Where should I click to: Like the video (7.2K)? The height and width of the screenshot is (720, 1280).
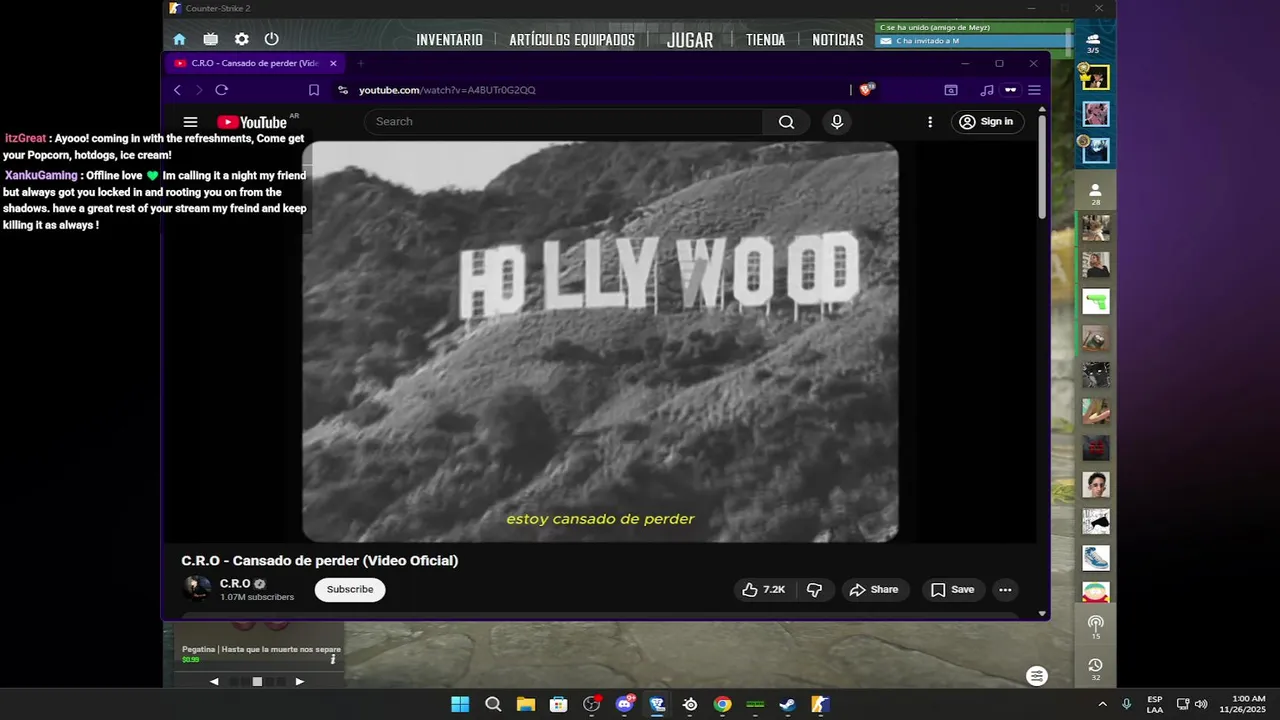[x=763, y=590]
